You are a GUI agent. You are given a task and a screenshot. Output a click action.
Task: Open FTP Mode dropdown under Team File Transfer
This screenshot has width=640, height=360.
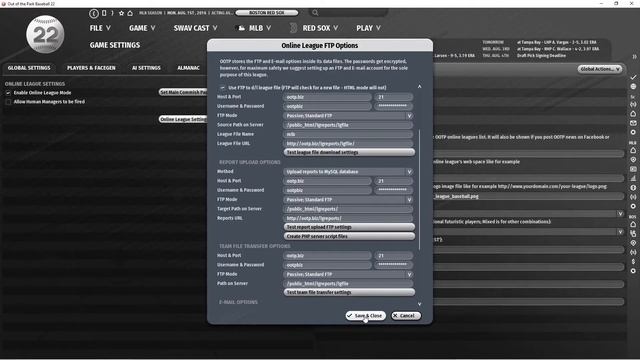click(348, 275)
